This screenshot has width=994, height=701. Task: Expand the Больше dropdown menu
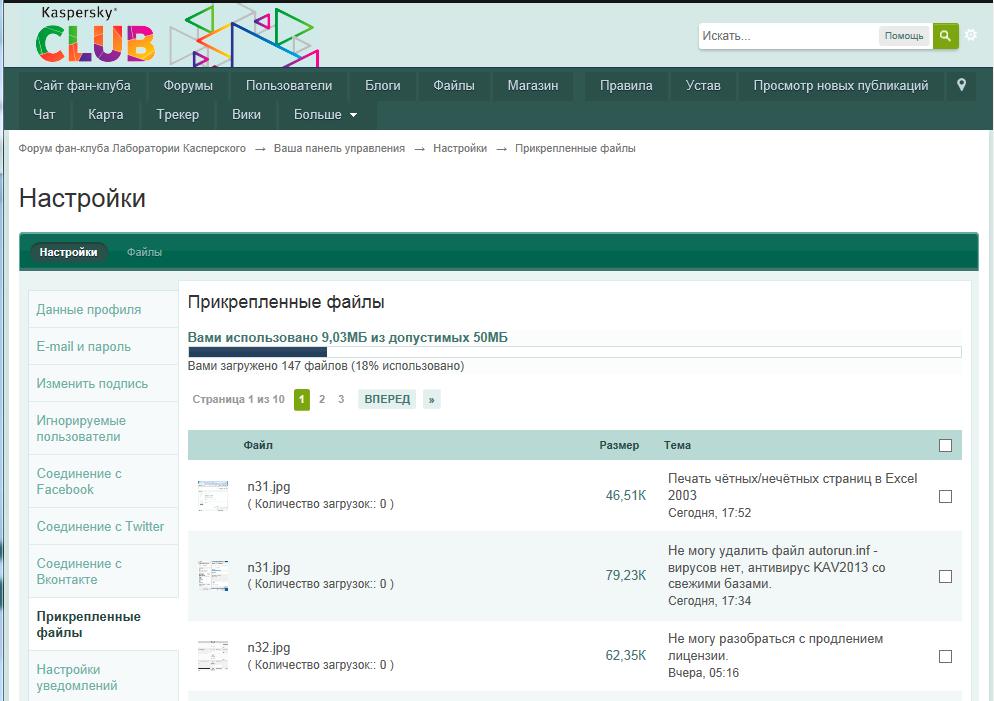pos(325,115)
